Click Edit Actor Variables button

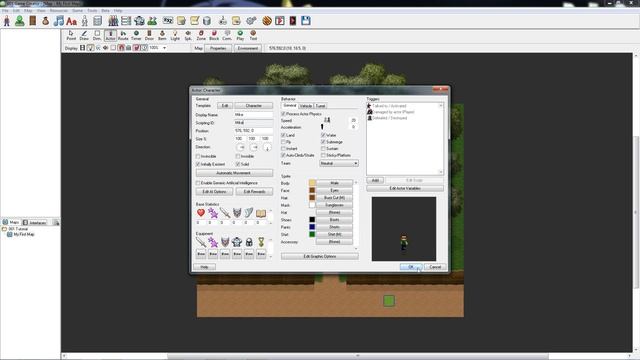click(x=405, y=188)
